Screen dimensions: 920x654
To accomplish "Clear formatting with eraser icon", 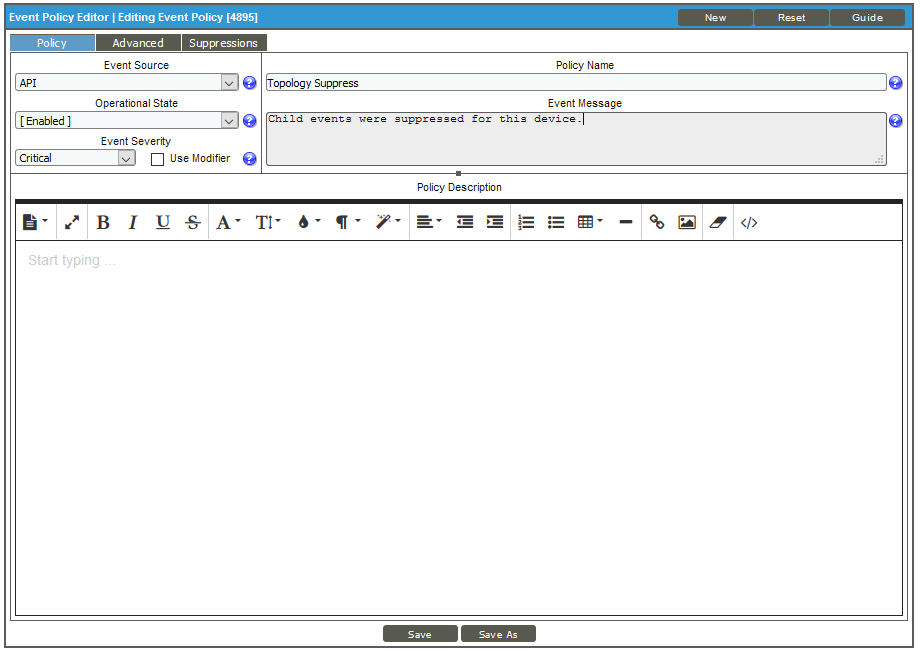I will (x=717, y=223).
